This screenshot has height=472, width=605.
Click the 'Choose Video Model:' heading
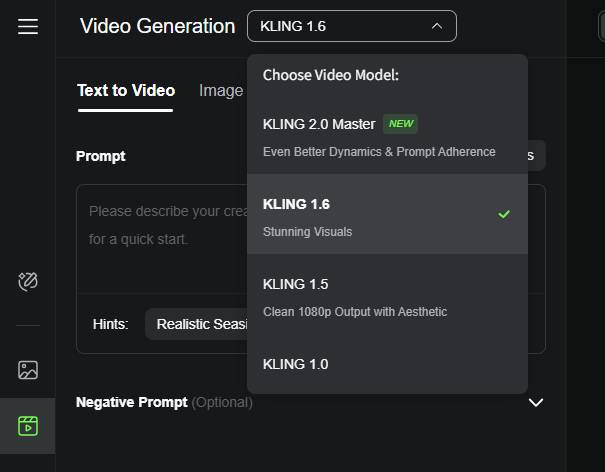point(331,75)
